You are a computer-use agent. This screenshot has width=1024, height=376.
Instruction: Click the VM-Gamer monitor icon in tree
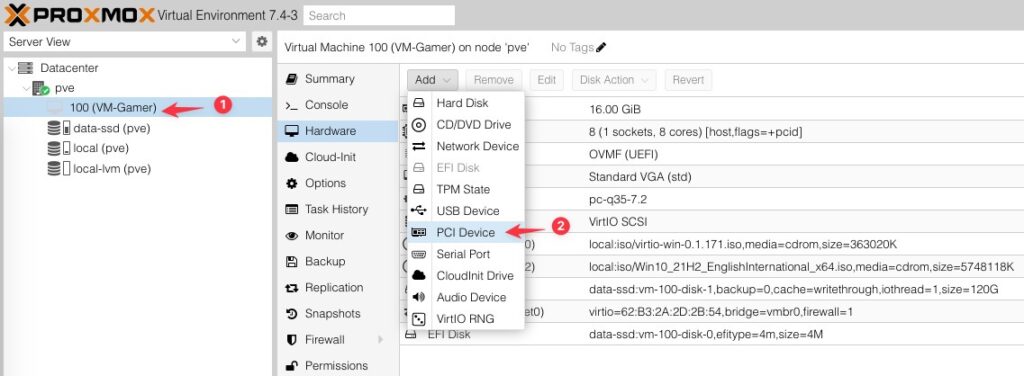pyautogui.click(x=55, y=108)
